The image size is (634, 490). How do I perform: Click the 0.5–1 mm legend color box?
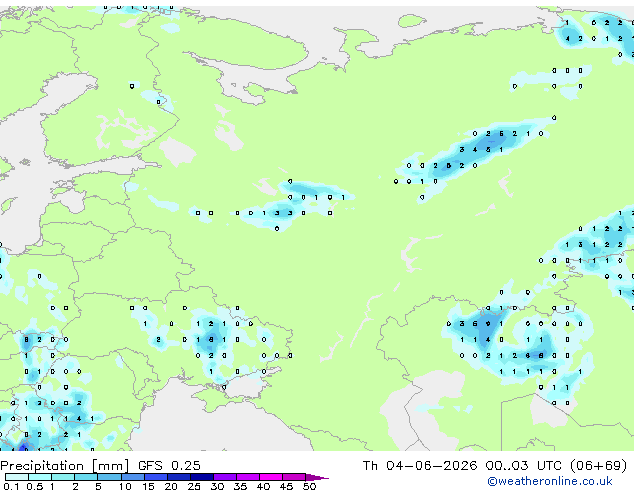[40, 477]
